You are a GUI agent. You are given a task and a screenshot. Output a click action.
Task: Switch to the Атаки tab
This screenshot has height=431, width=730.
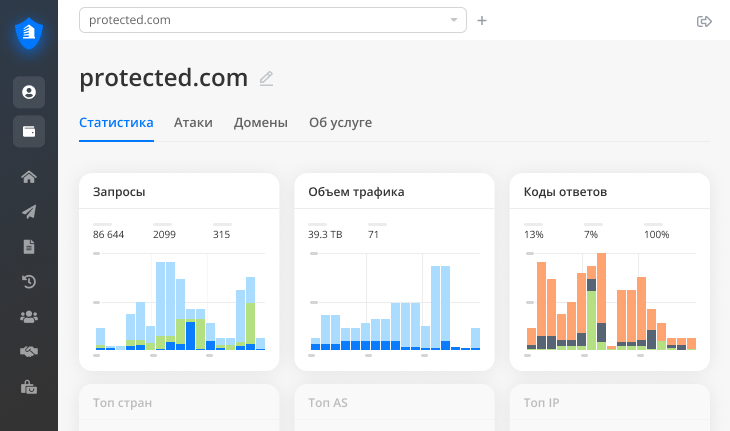click(193, 123)
